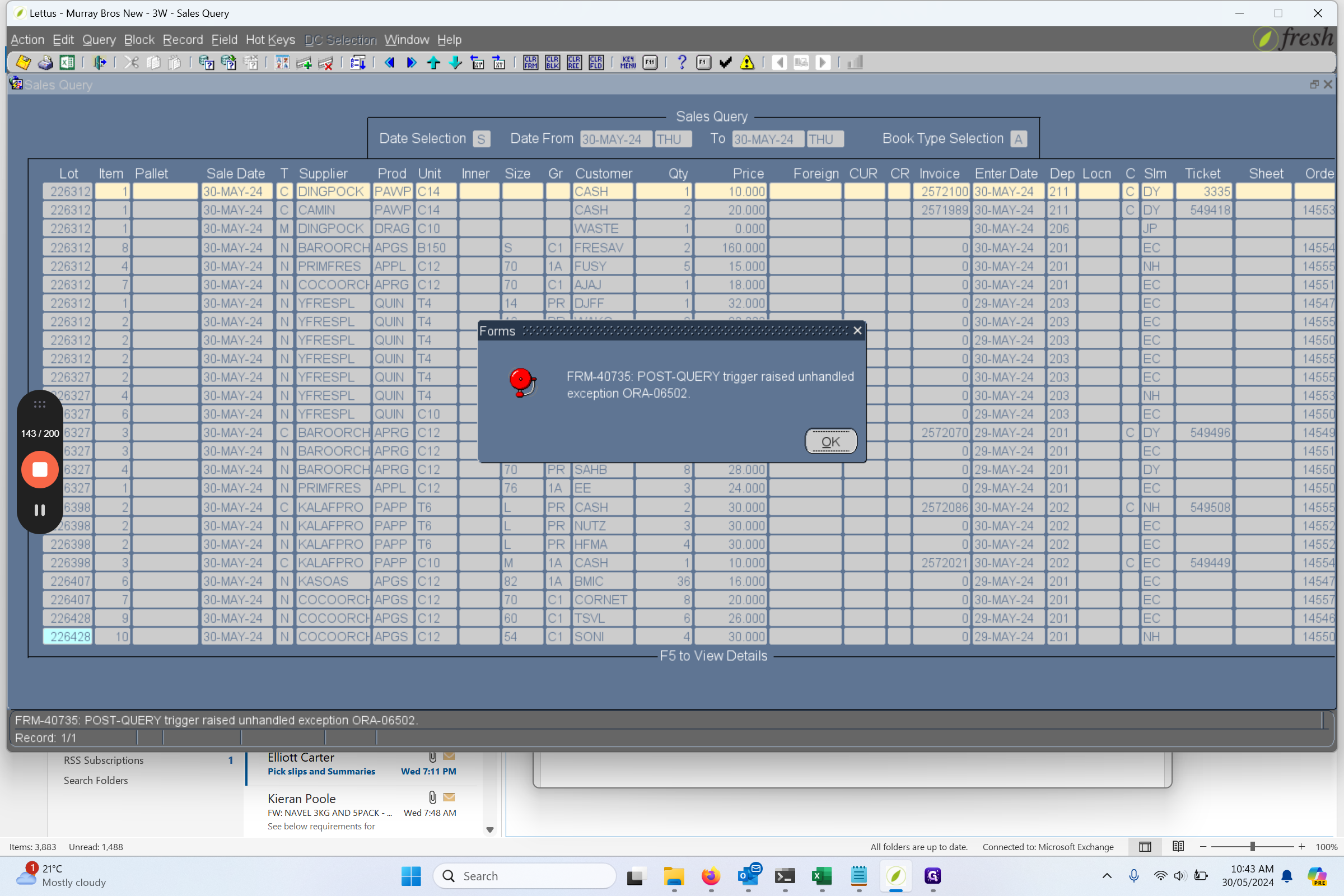
Task: Stop the screen recording
Action: (x=40, y=470)
